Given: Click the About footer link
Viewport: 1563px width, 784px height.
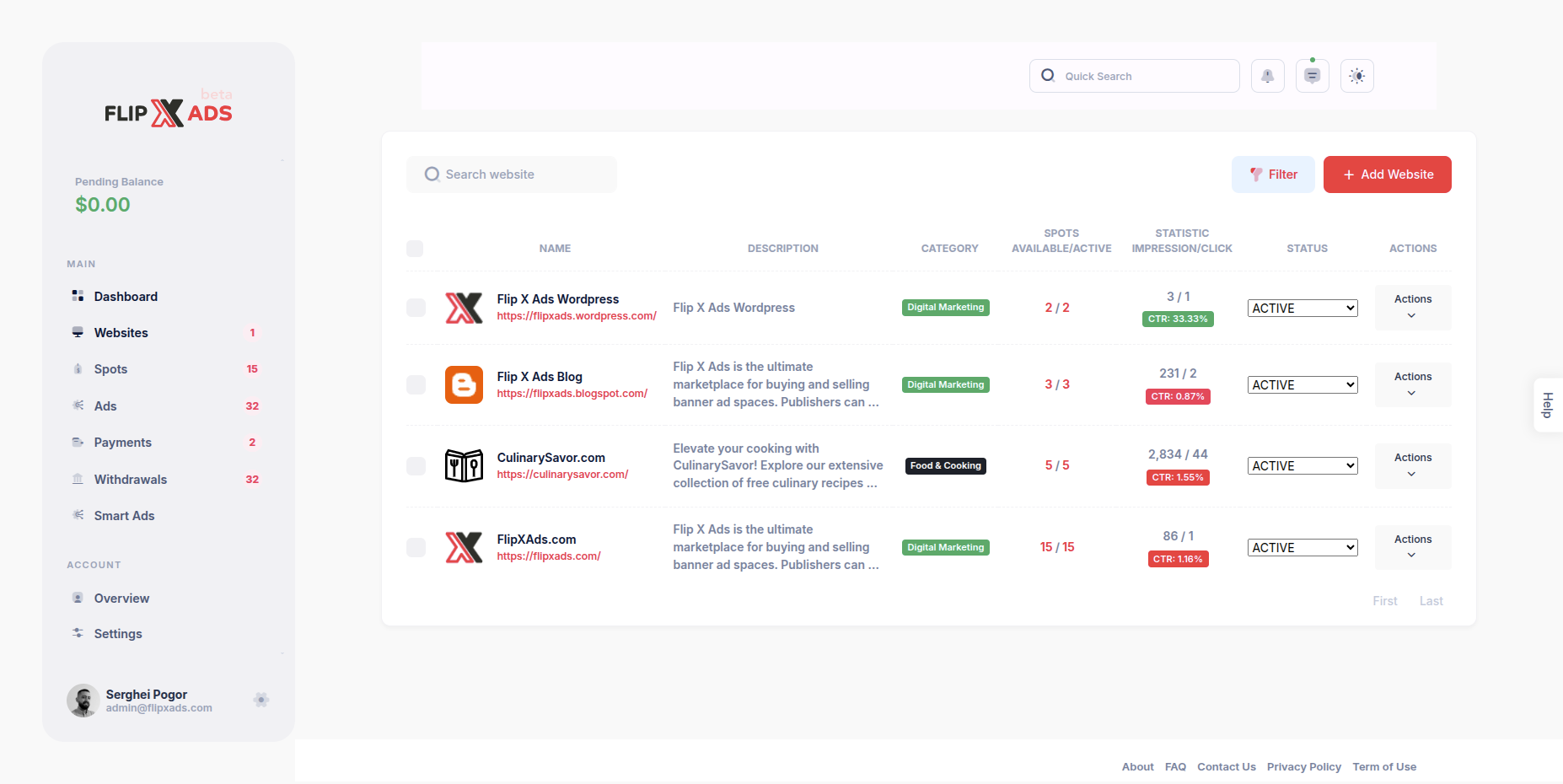Looking at the screenshot, I should [x=1137, y=766].
